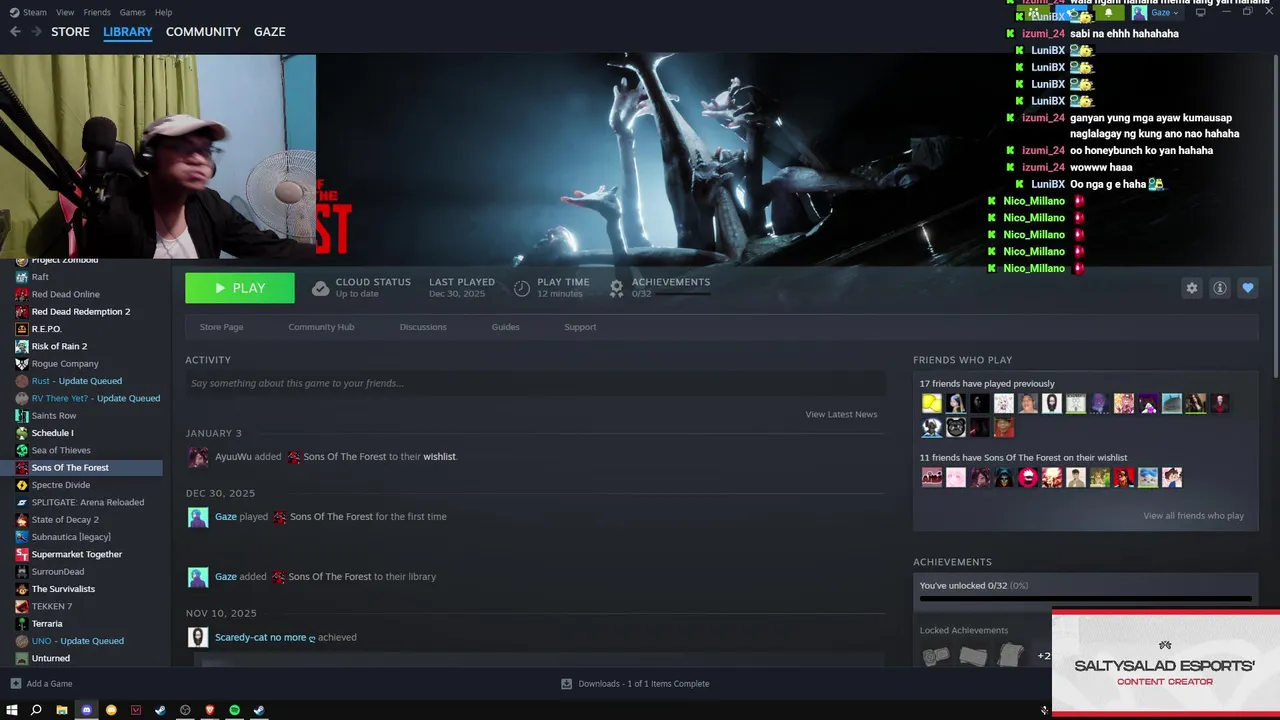Open the wishlist link in AyuuWu's activity
1280x720 pixels.
coord(439,457)
